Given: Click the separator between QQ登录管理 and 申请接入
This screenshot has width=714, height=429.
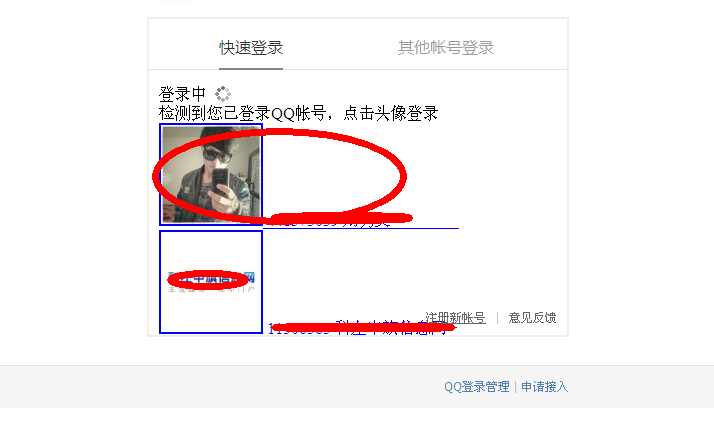Looking at the screenshot, I should 515,387.
